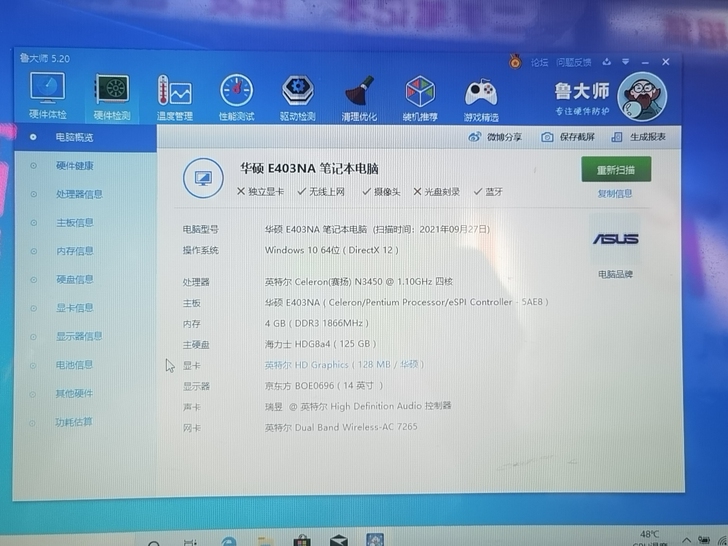Viewport: 728px width, 546px height.
Task: Close the 鲁大师 window
Action: point(666,62)
